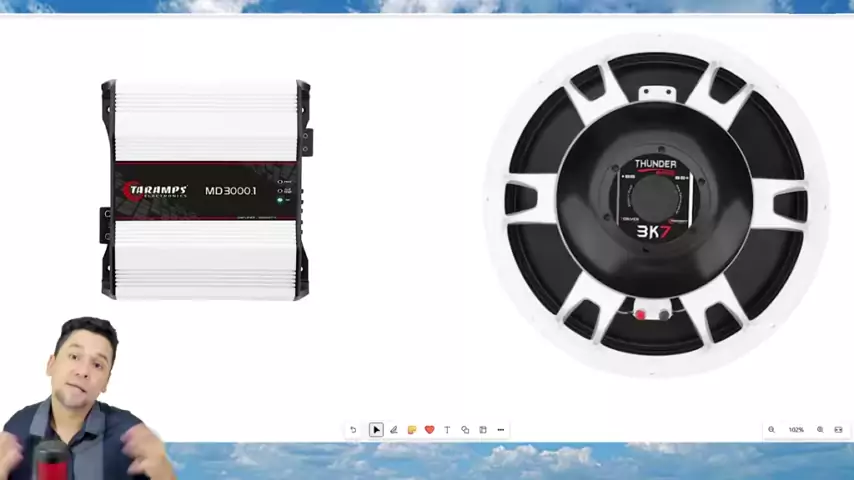
Task: Click the red heart reaction icon
Action: pyautogui.click(x=429, y=430)
